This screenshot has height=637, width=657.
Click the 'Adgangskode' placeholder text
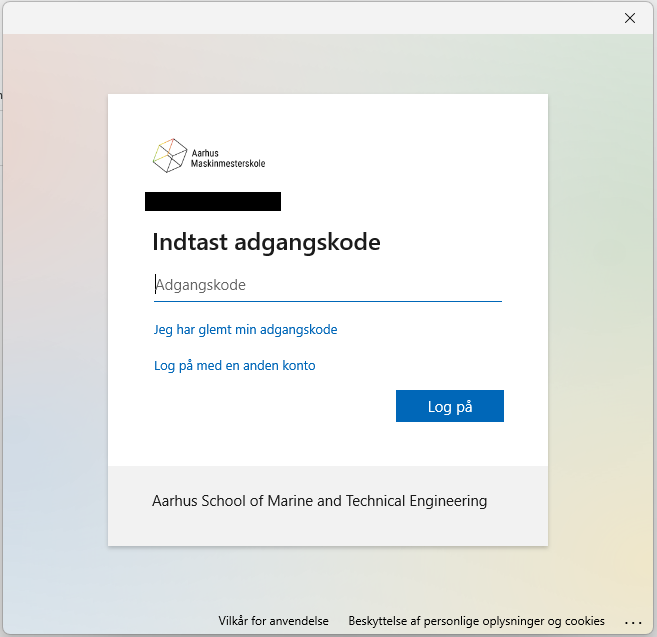(x=201, y=285)
